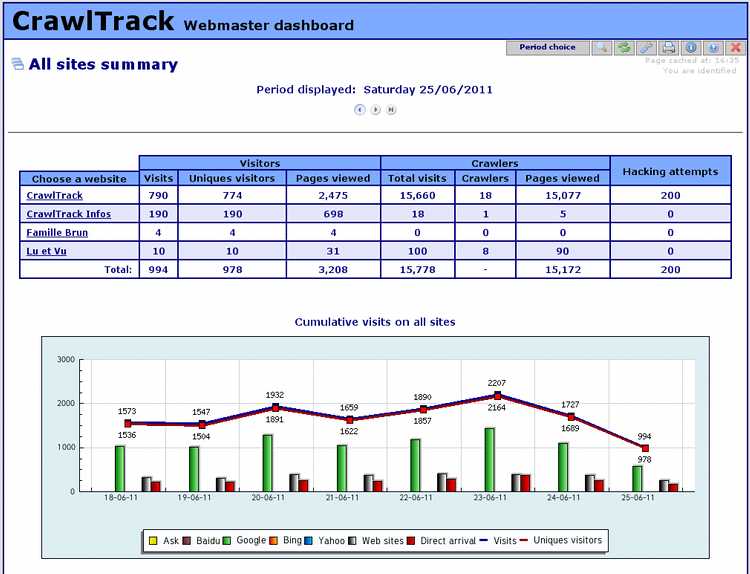Click the 15,778 total crawler visits cell
This screenshot has height=574, width=750.
pos(417,269)
